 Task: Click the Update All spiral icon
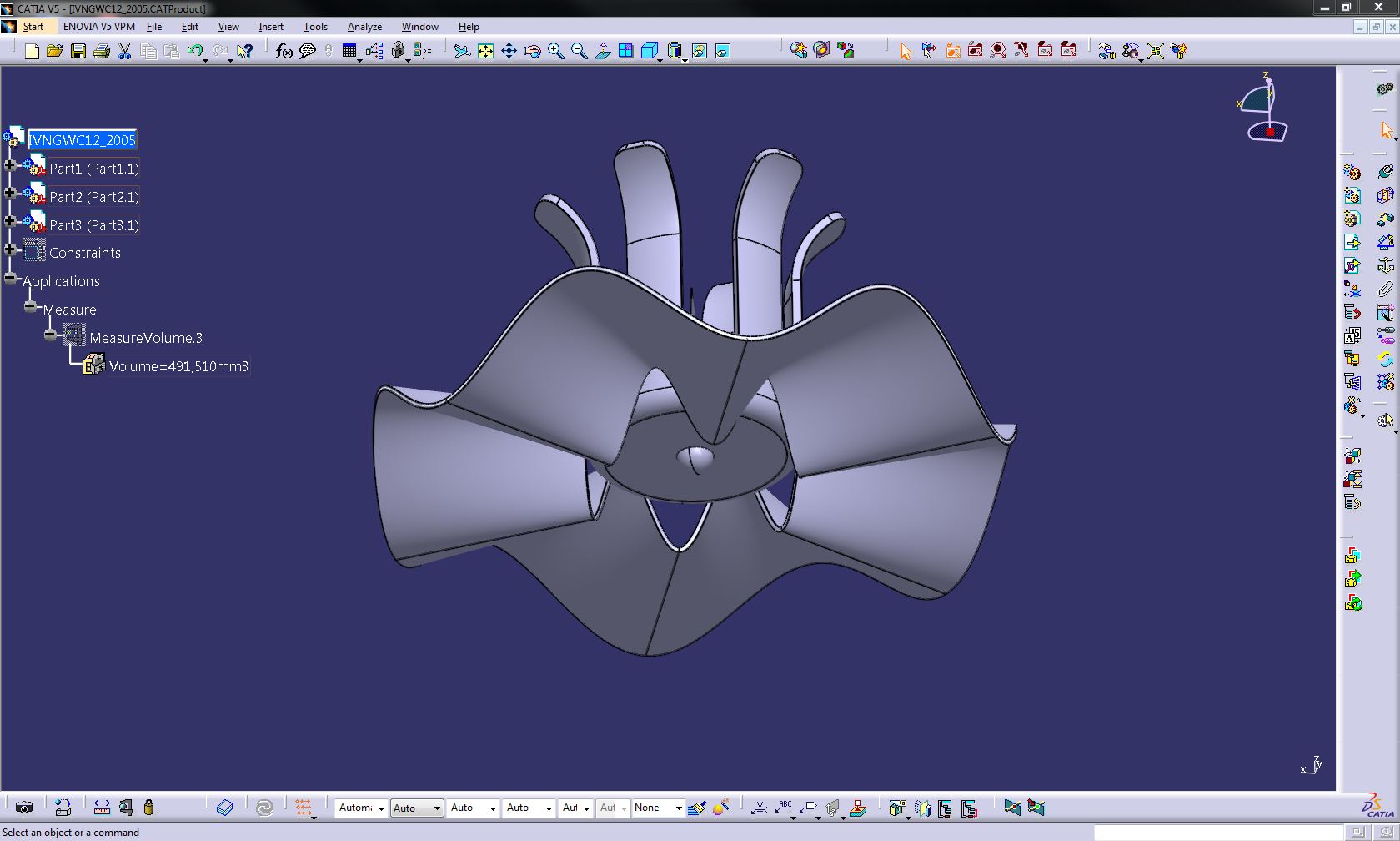(264, 808)
